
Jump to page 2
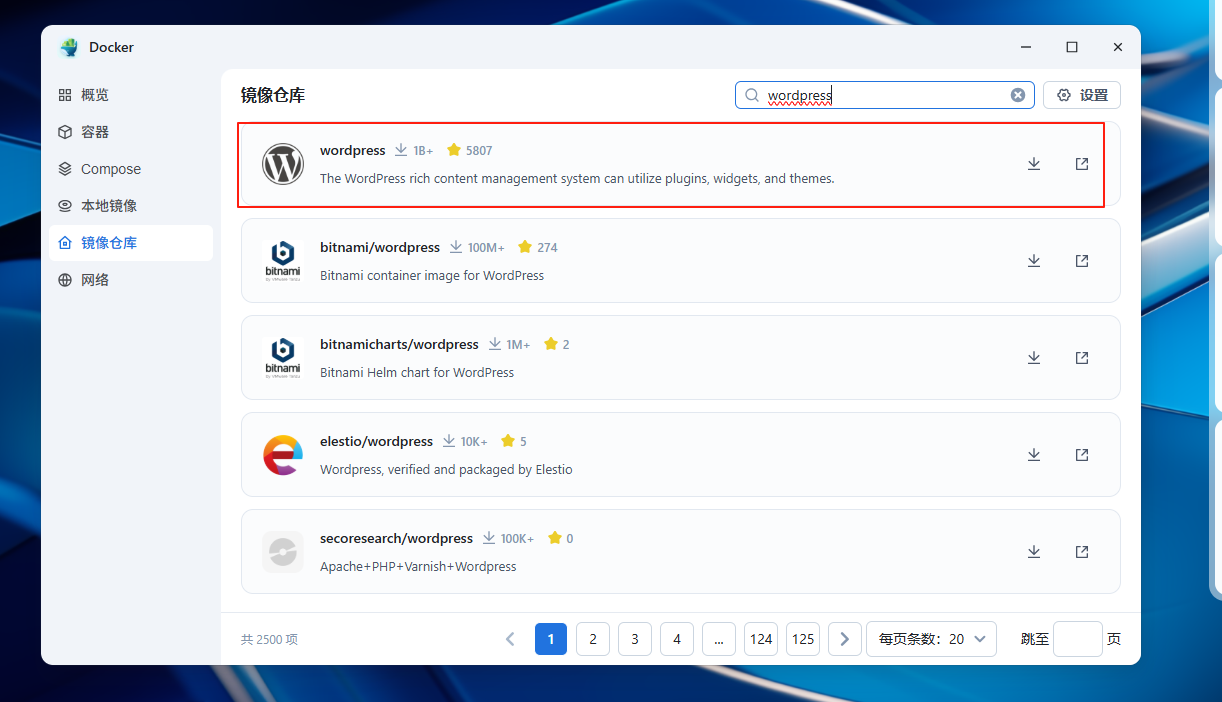(593, 639)
